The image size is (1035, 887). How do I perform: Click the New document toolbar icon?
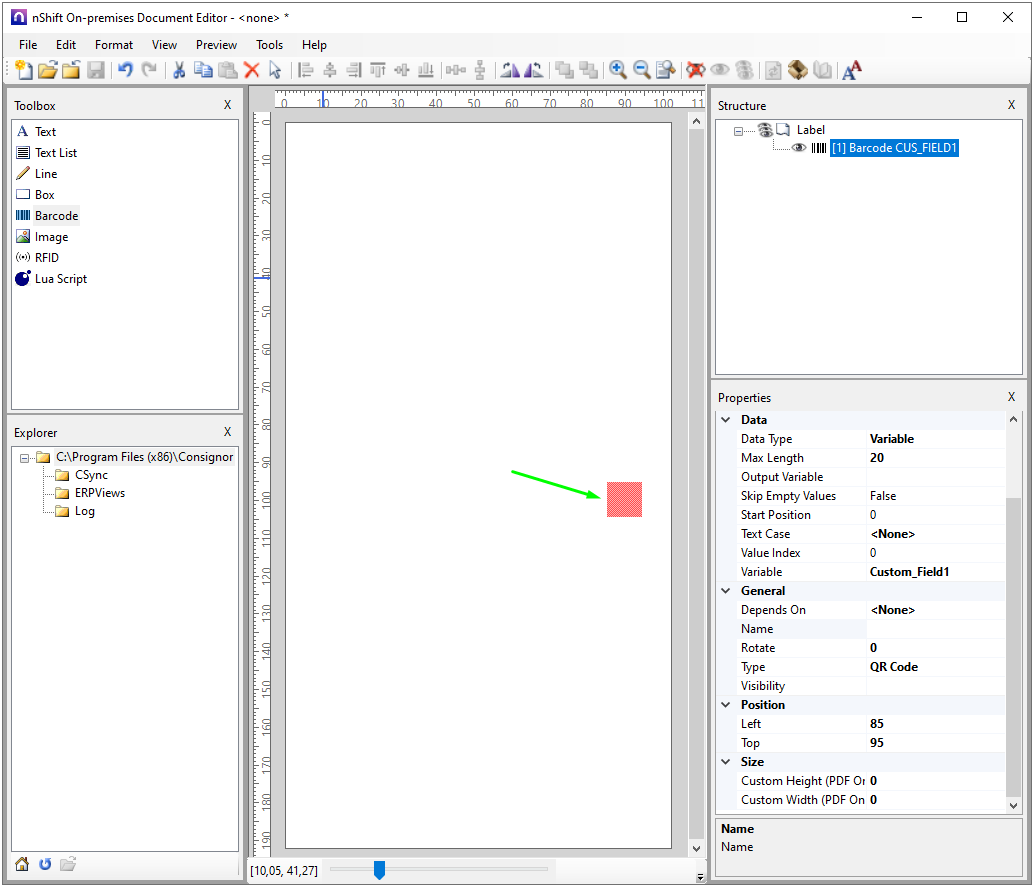pyautogui.click(x=22, y=70)
